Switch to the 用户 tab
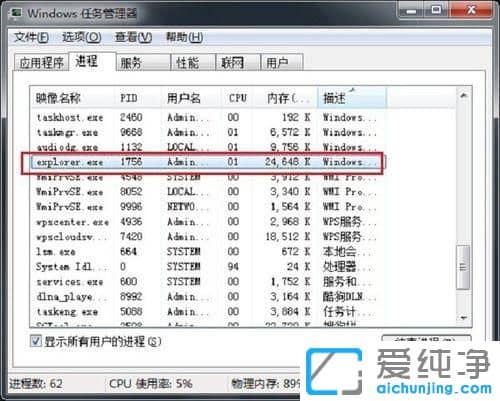The width and height of the screenshot is (500, 401). (x=282, y=62)
